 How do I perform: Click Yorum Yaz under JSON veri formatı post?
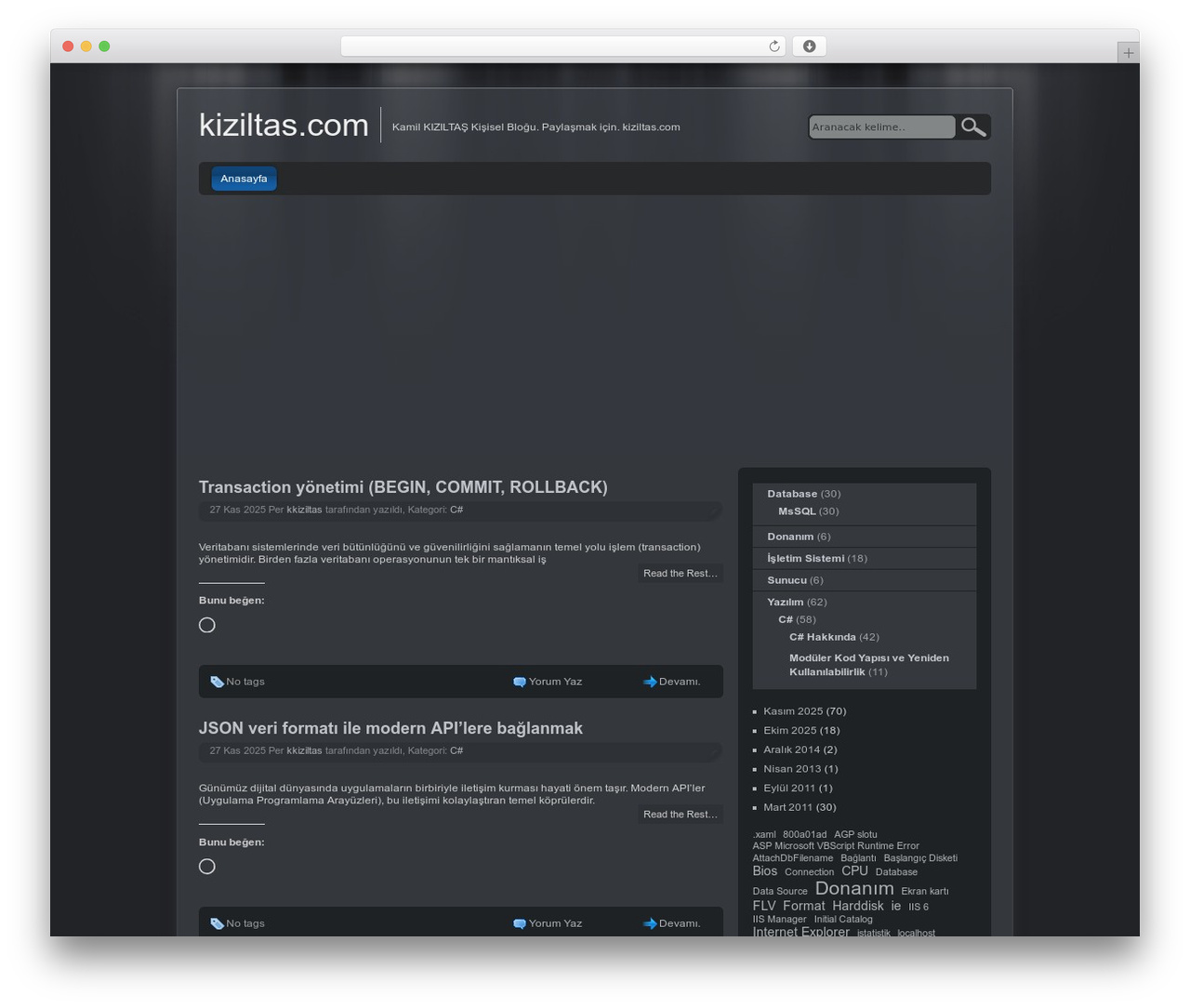(x=555, y=923)
